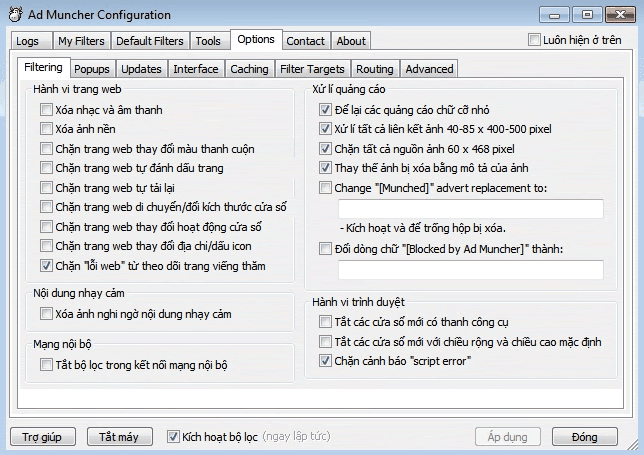
Task: Check 'Chặn trang web tự đánh dấu trang'
Action: click(x=46, y=168)
